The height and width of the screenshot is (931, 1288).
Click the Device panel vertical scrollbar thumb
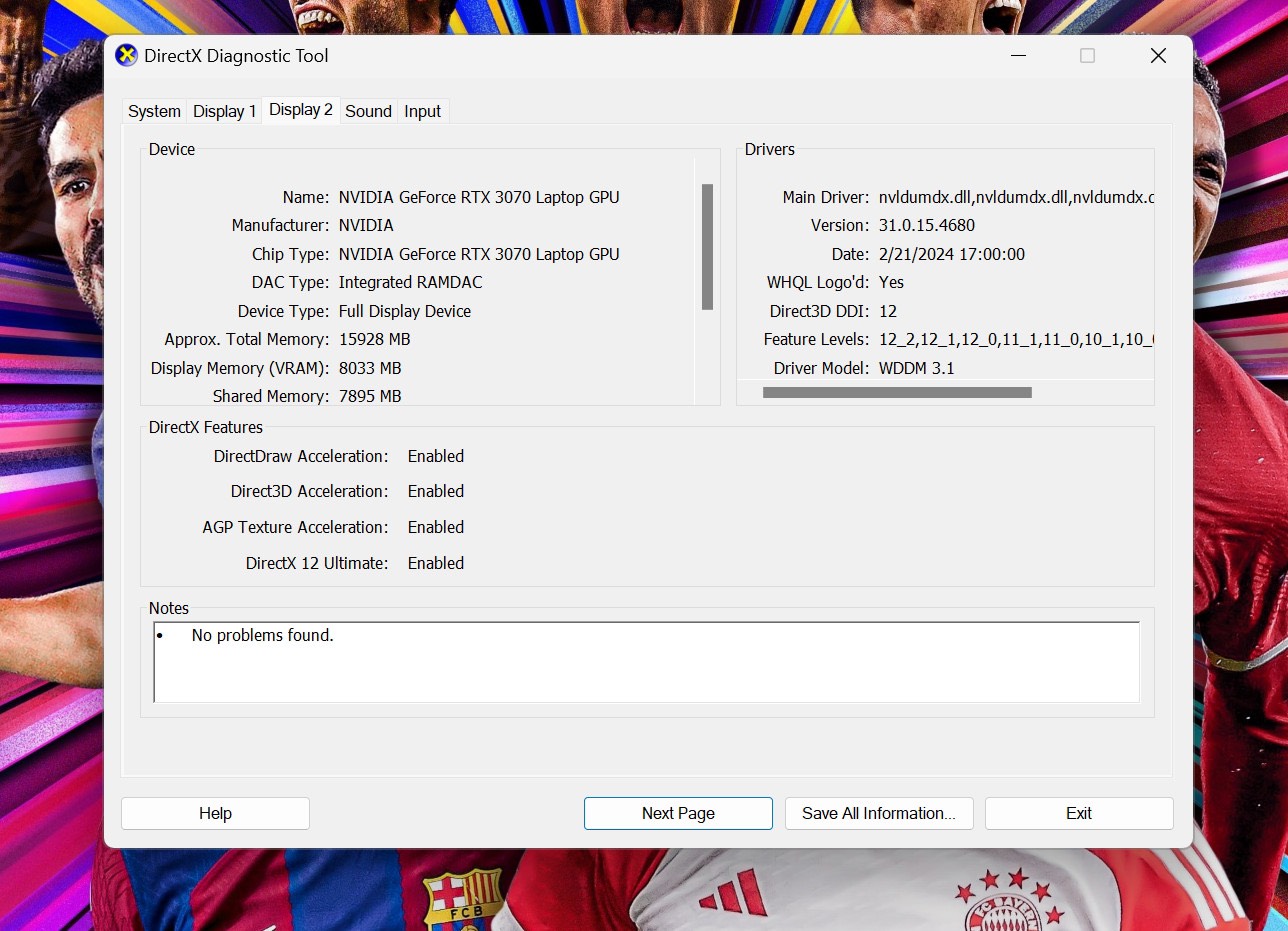[707, 246]
